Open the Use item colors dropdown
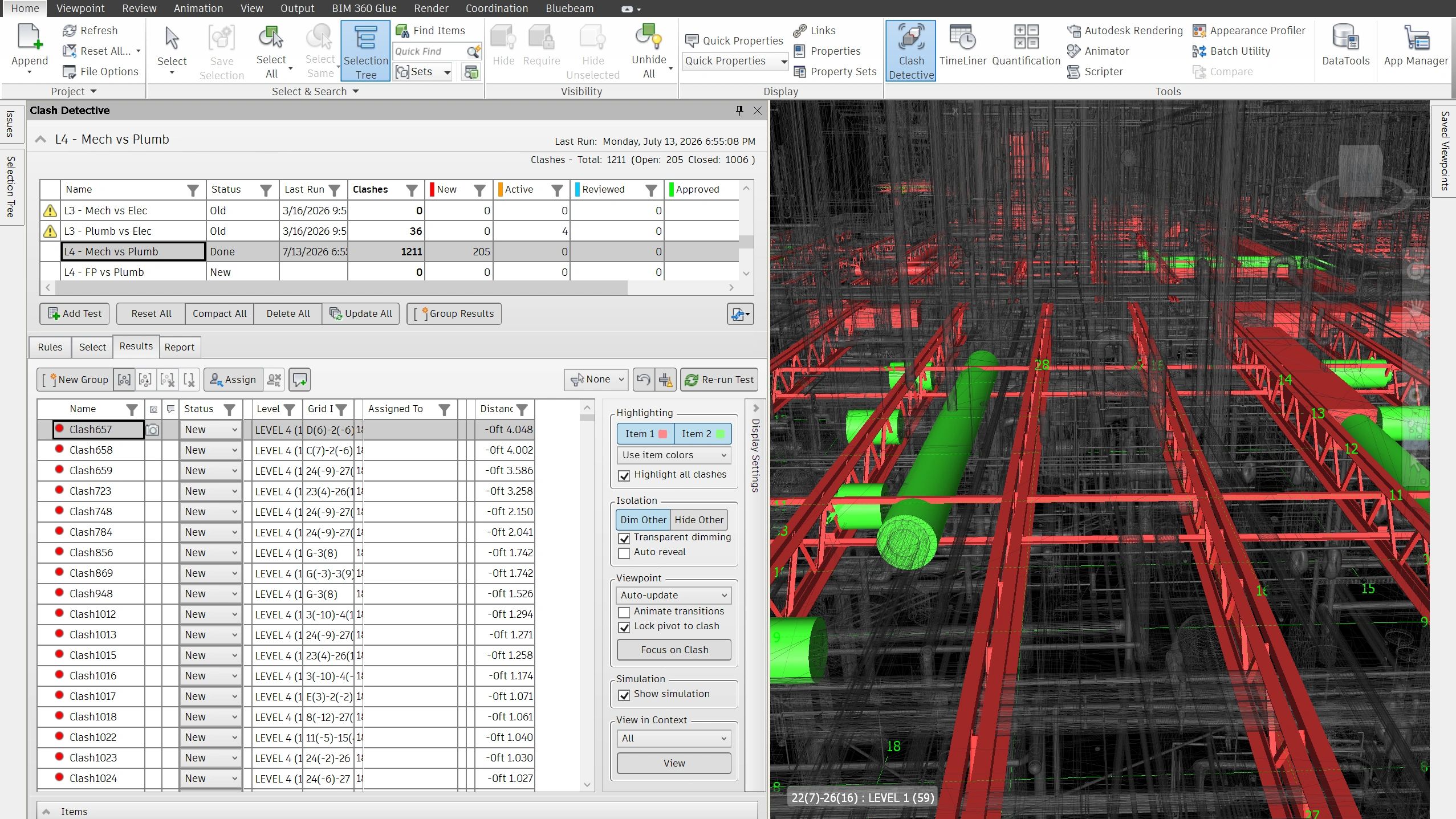 coord(674,455)
